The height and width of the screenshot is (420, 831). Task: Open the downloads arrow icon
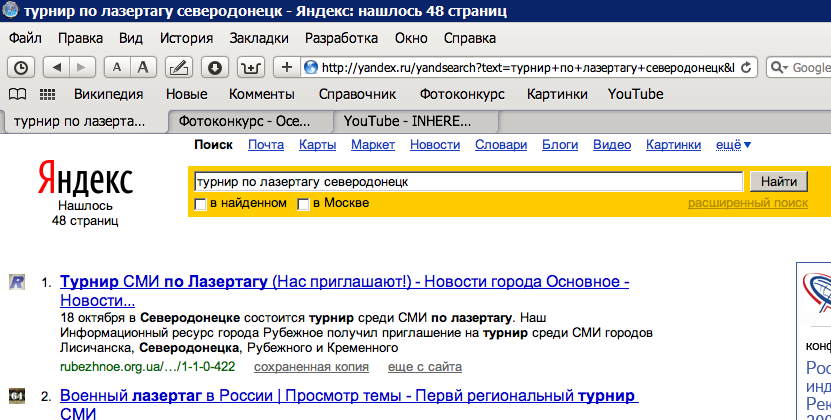pos(215,67)
